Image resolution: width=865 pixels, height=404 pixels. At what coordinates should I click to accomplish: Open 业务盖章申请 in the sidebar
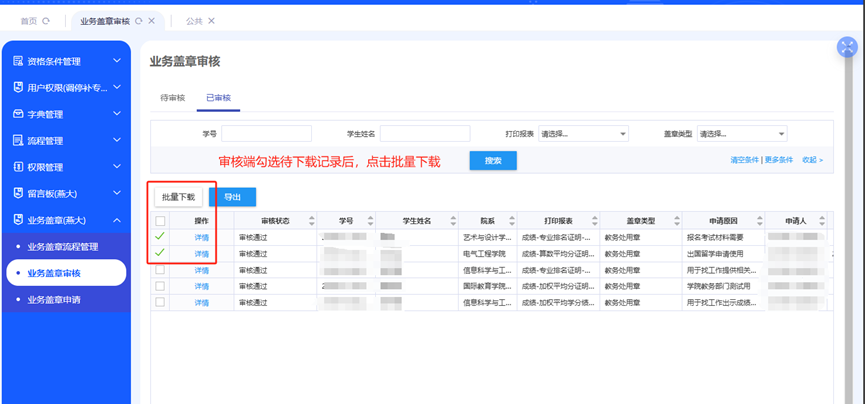pyautogui.click(x=67, y=299)
